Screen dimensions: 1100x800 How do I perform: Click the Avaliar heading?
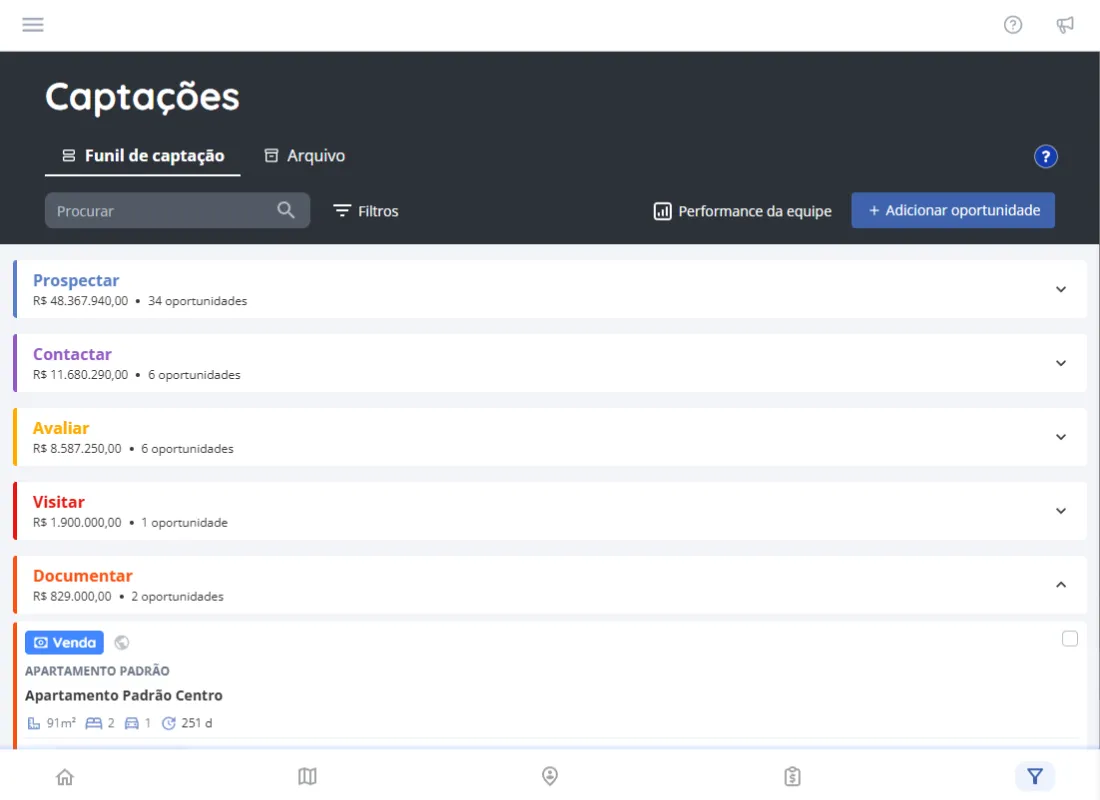(x=61, y=427)
